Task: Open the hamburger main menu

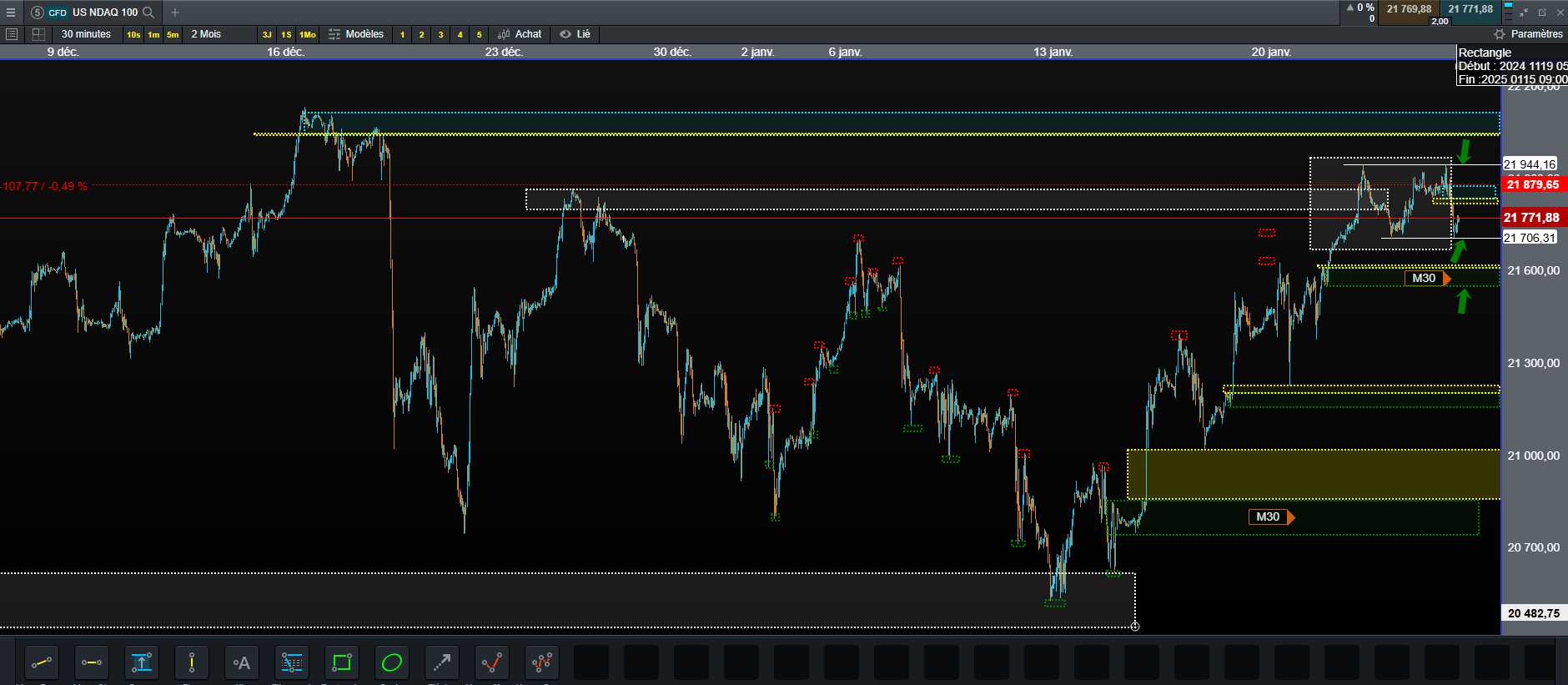Action: point(11,13)
